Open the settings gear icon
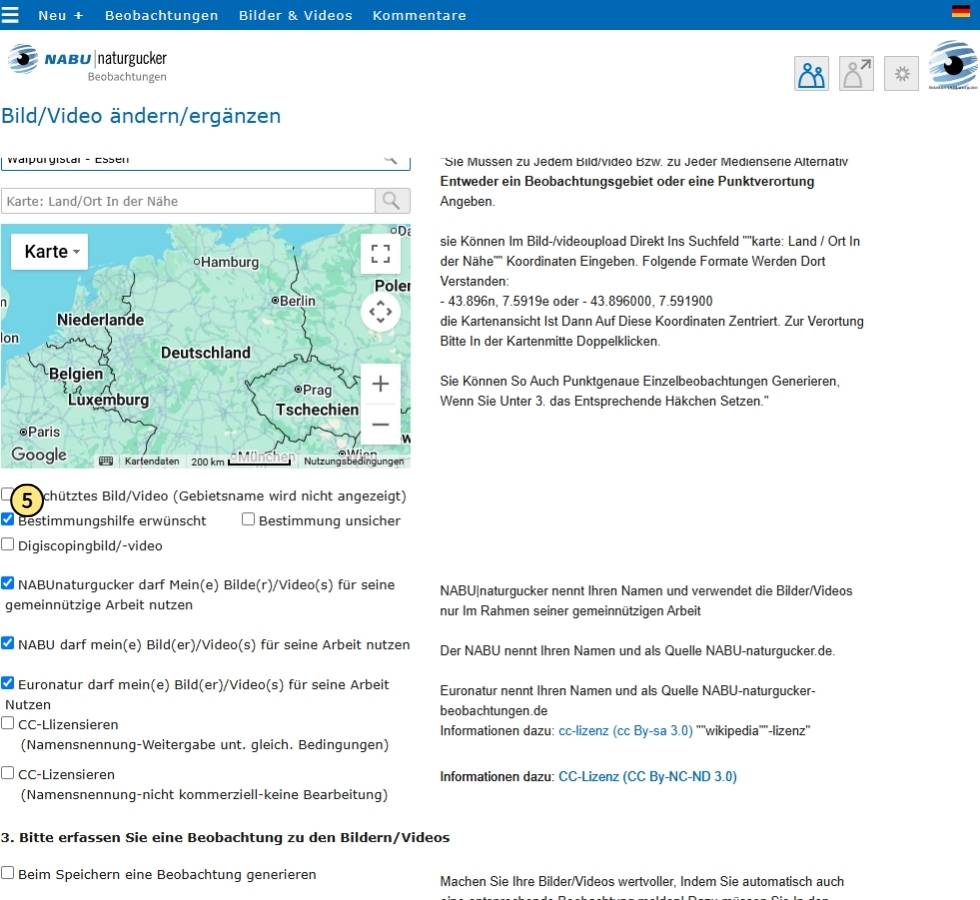Screen dimensions: 980x900 [x=901, y=74]
